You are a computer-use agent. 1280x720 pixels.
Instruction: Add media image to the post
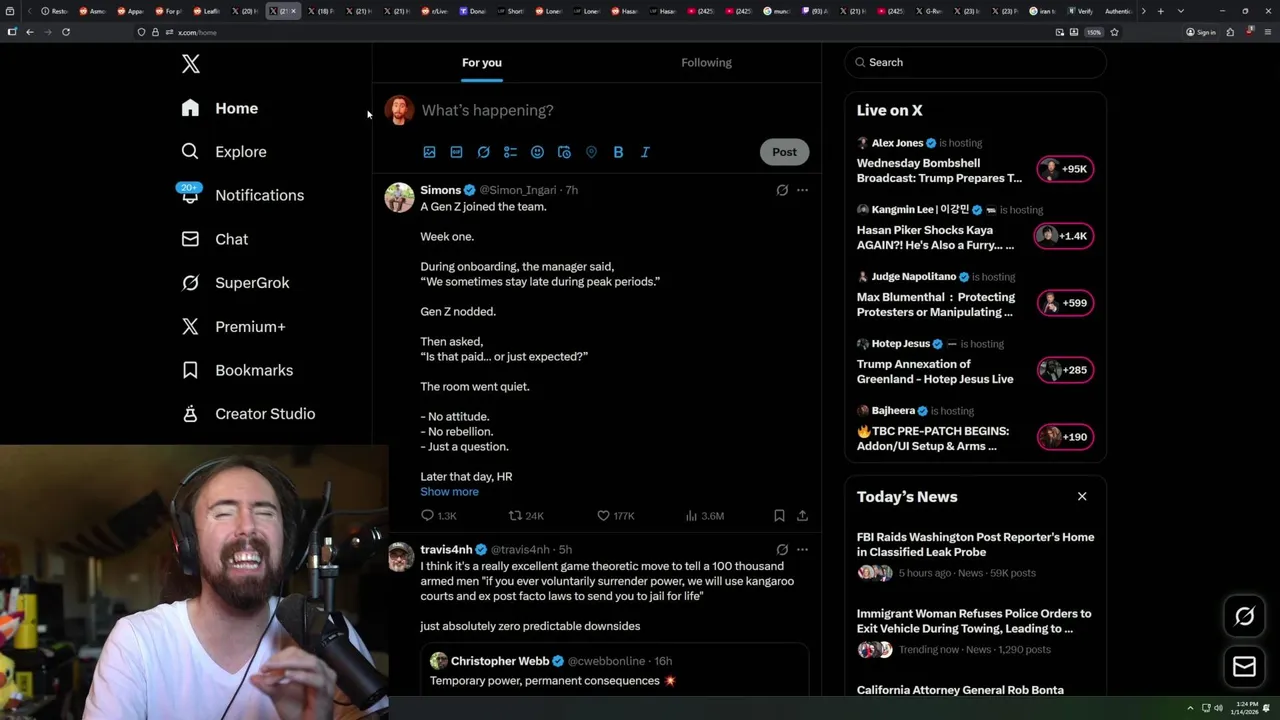(x=429, y=152)
